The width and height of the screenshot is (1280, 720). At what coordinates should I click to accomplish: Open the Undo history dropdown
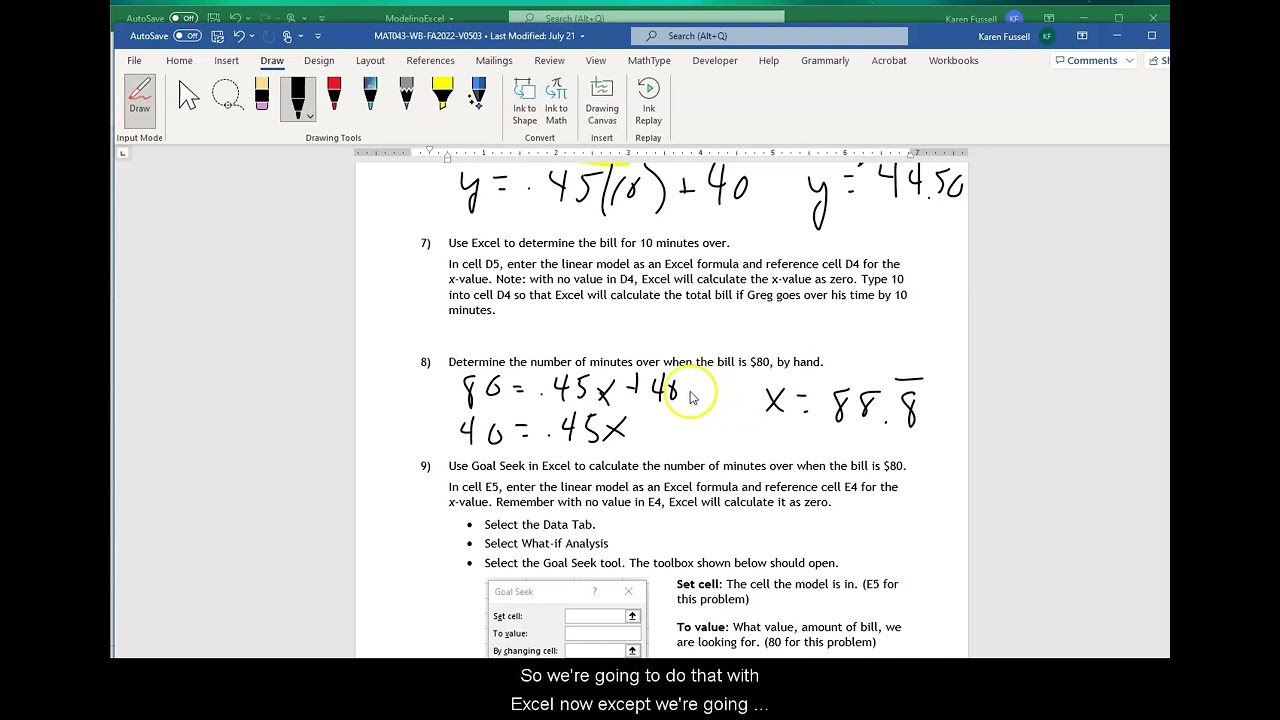pos(251,36)
